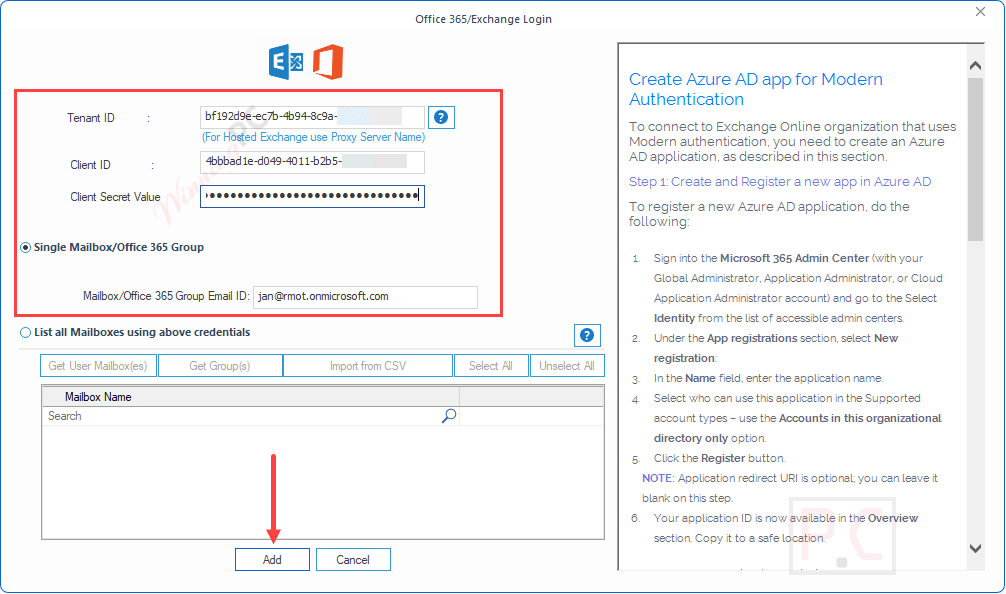The image size is (1006, 594).
Task: Click the Client Secret Value field
Action: [x=312, y=196]
